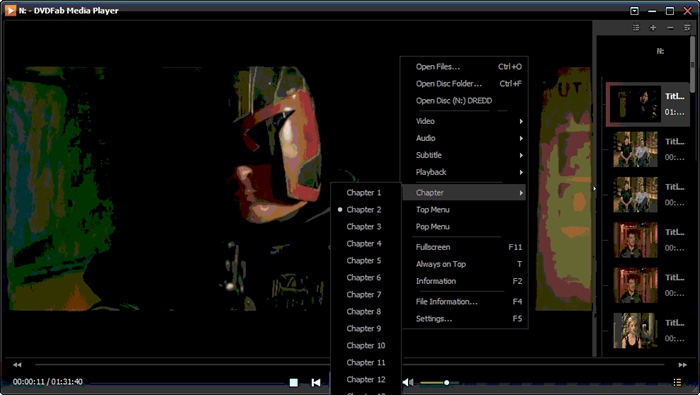Toggle the playlist panel icon at bottom right
Viewport: 700px width, 395px height.
[677, 382]
